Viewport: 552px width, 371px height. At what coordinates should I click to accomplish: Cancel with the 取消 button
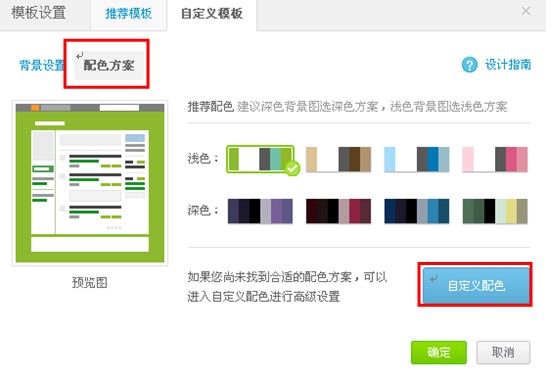pyautogui.click(x=503, y=352)
